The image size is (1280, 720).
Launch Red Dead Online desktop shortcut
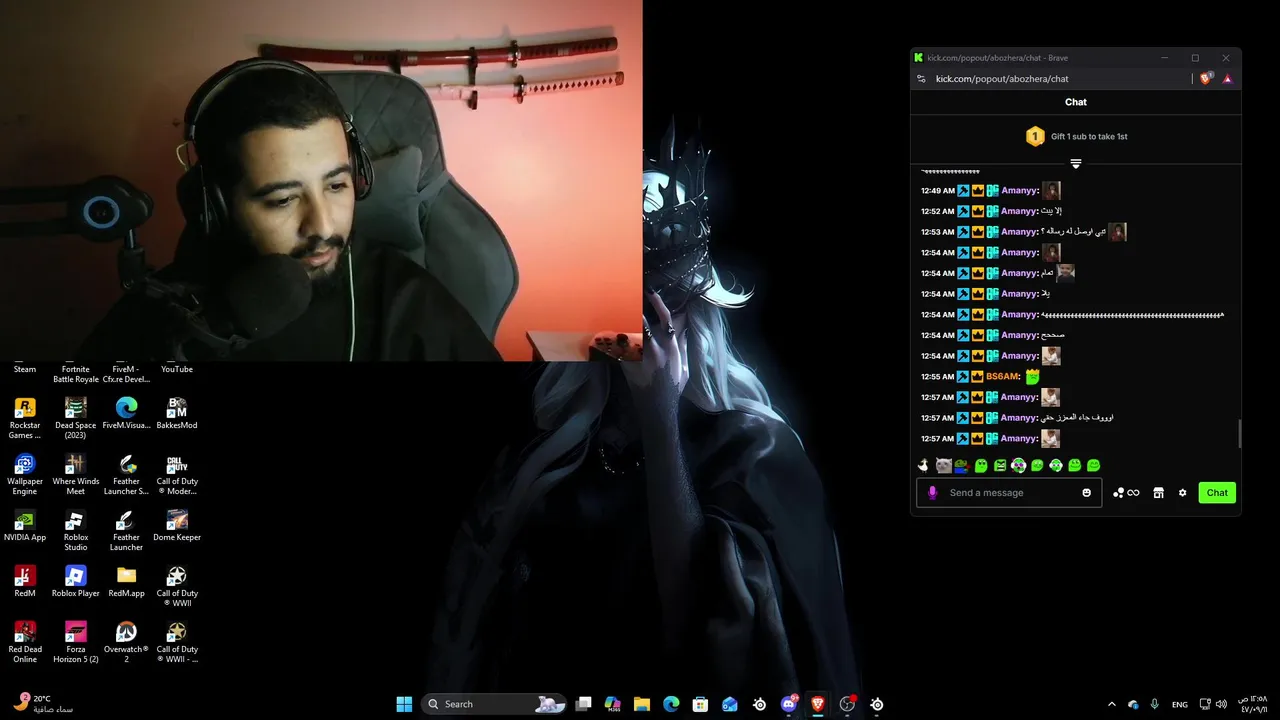[x=25, y=642]
